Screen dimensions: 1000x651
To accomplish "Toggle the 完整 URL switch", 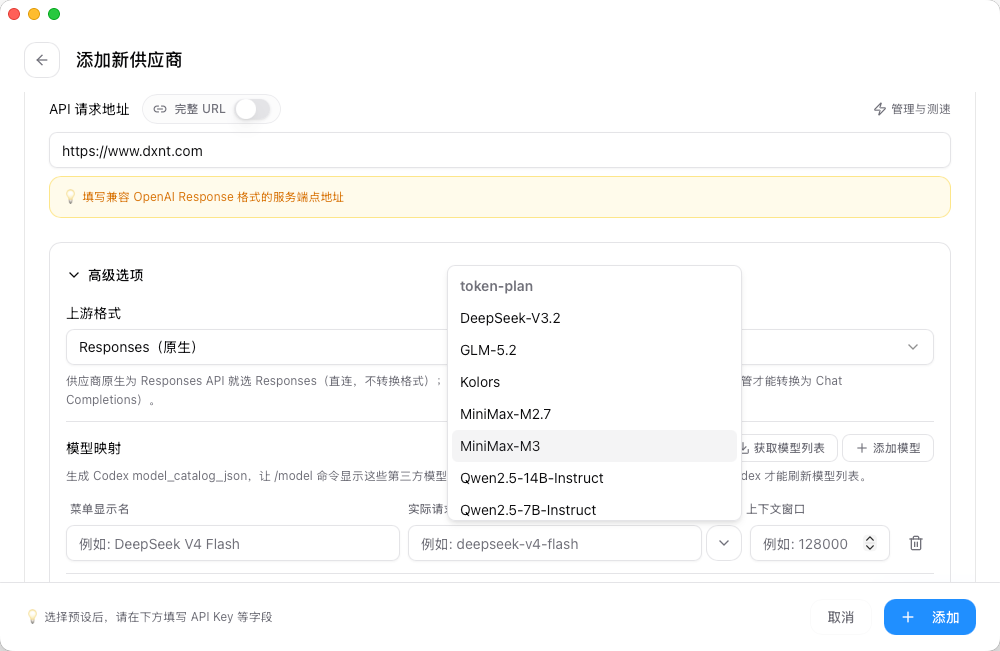I will coord(253,109).
